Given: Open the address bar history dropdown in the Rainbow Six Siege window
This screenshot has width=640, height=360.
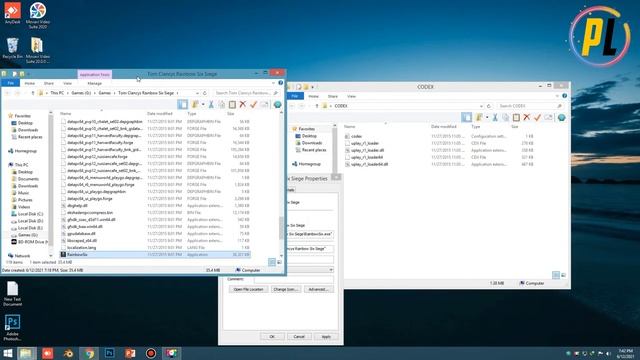Looking at the screenshot, I should pyautogui.click(x=197, y=93).
